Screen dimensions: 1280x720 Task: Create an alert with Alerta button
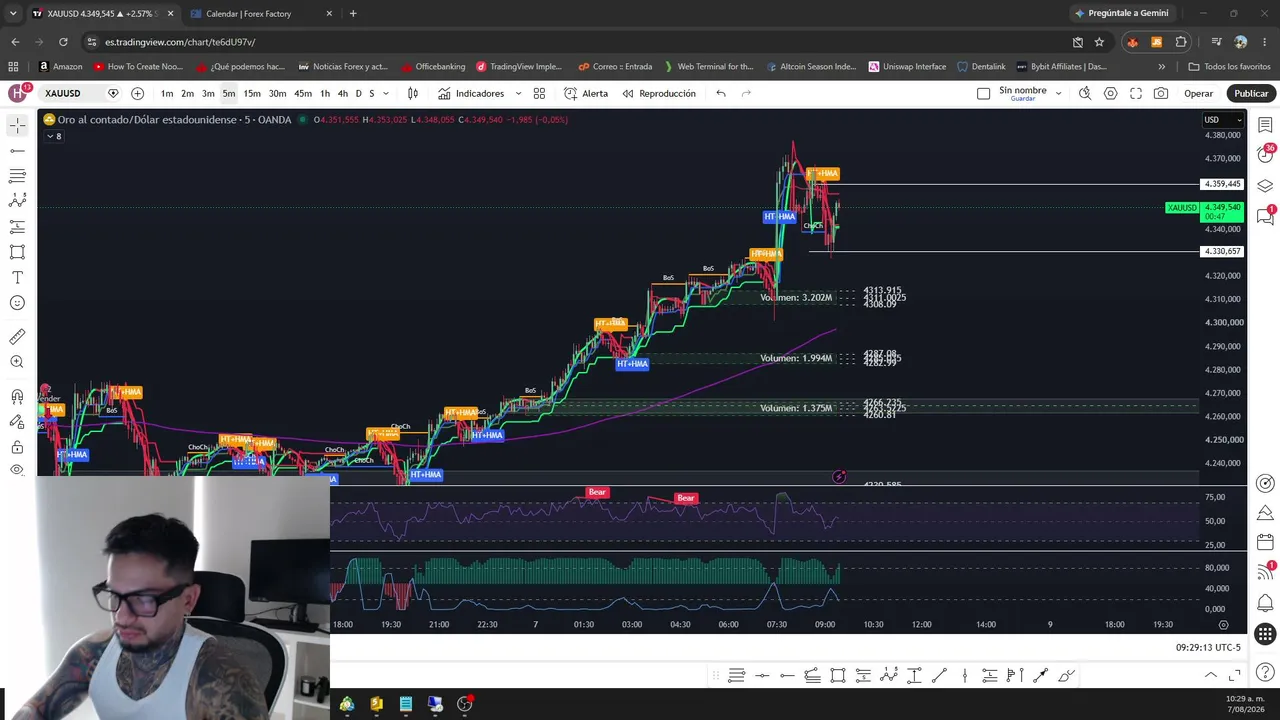(x=586, y=93)
